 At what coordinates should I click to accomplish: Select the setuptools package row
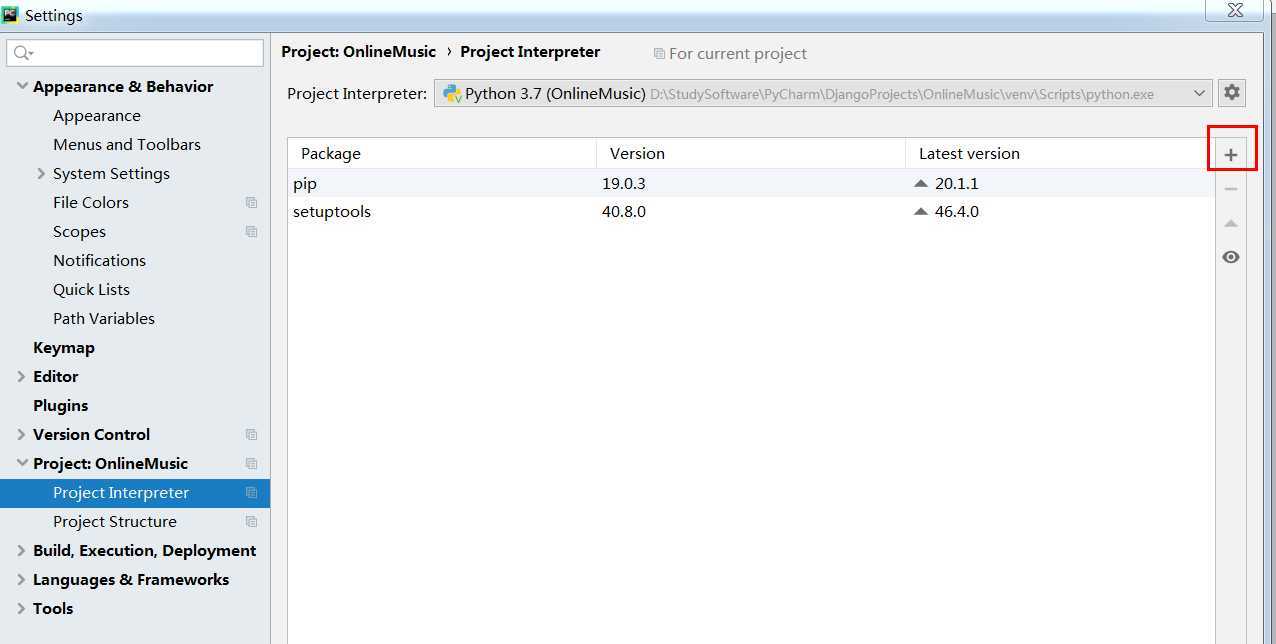click(750, 211)
